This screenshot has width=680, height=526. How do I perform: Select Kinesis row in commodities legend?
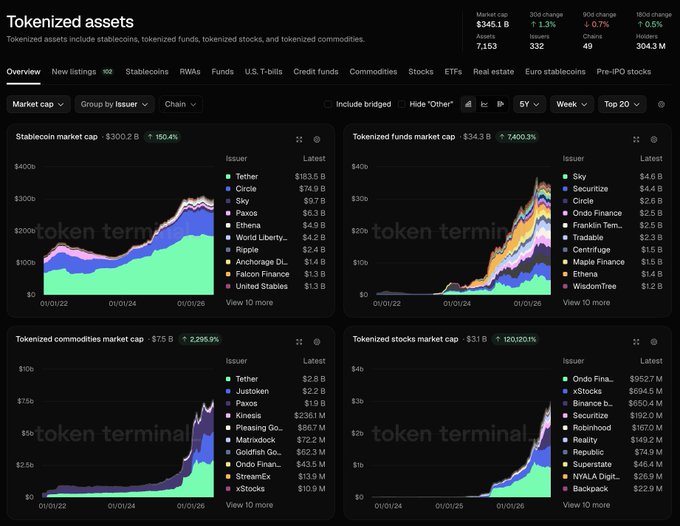(x=275, y=415)
